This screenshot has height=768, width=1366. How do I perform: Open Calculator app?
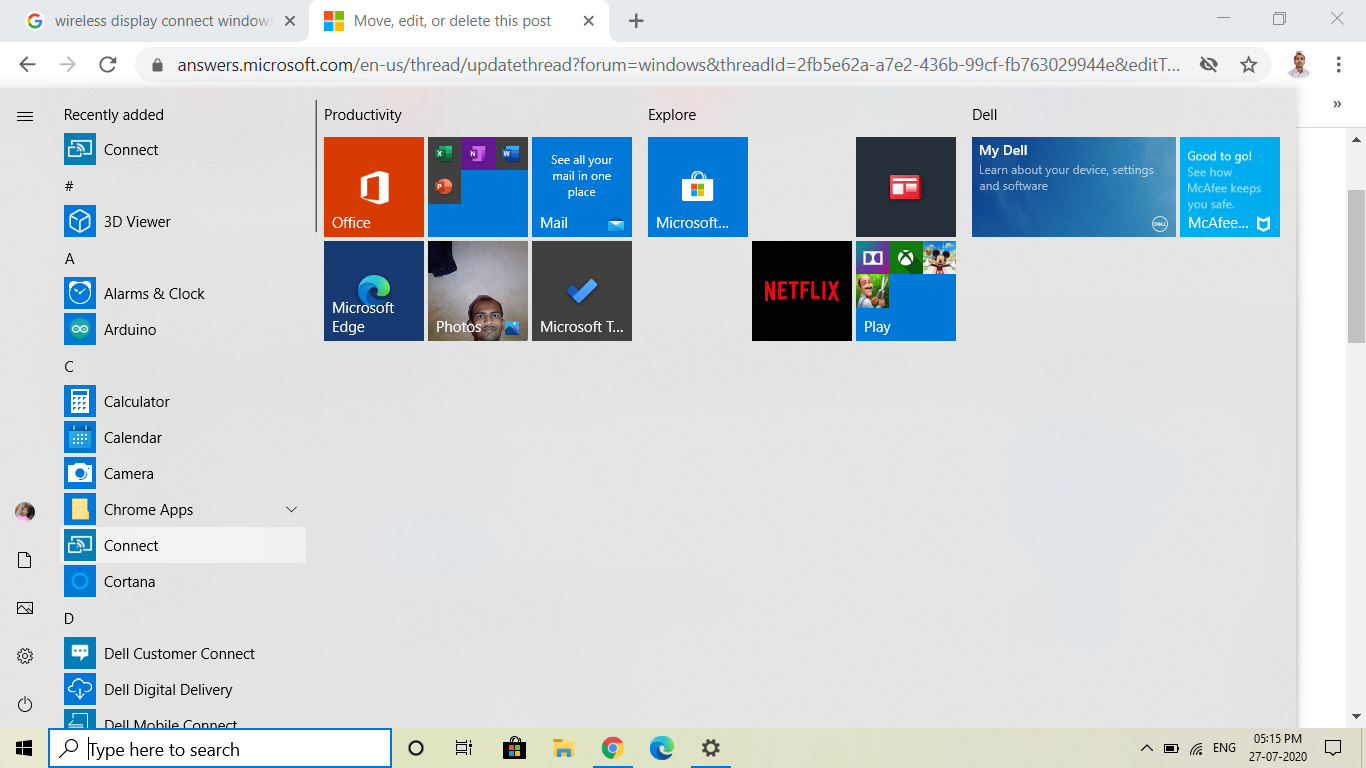184,402
